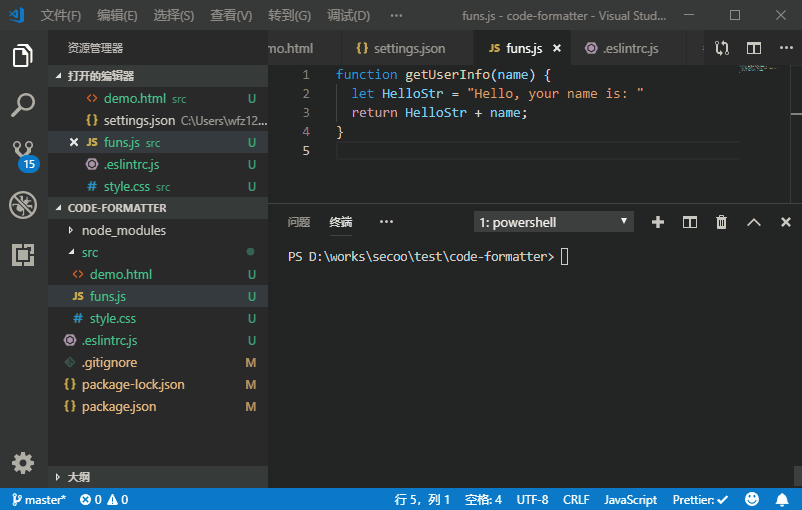The width and height of the screenshot is (802, 510).
Task: Click the terminal prompt input area
Action: click(x=565, y=256)
